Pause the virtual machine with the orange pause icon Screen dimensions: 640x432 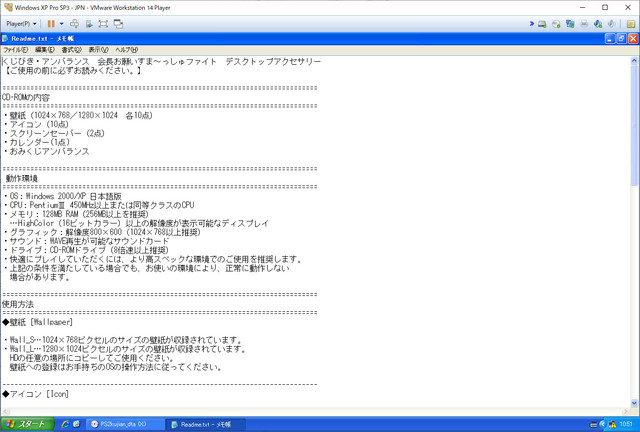point(51,24)
